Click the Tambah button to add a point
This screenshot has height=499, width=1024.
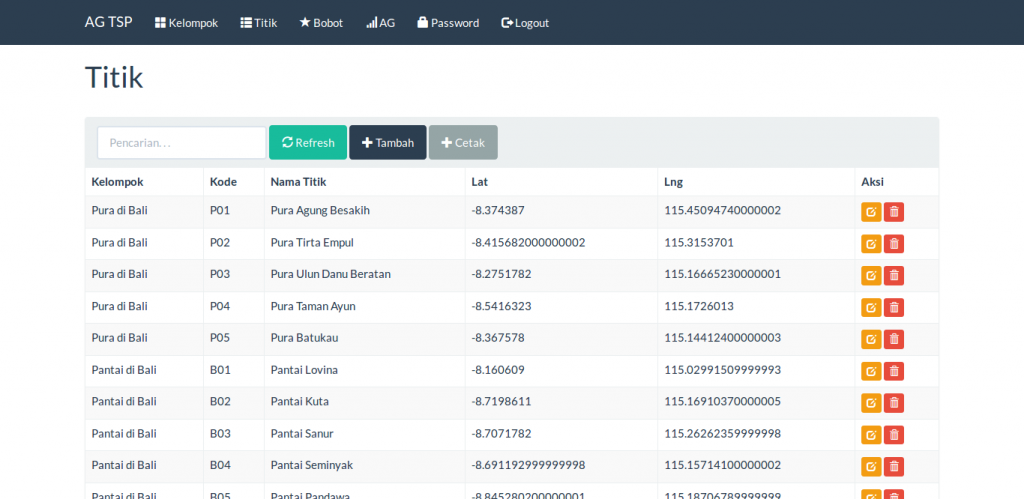tap(388, 143)
